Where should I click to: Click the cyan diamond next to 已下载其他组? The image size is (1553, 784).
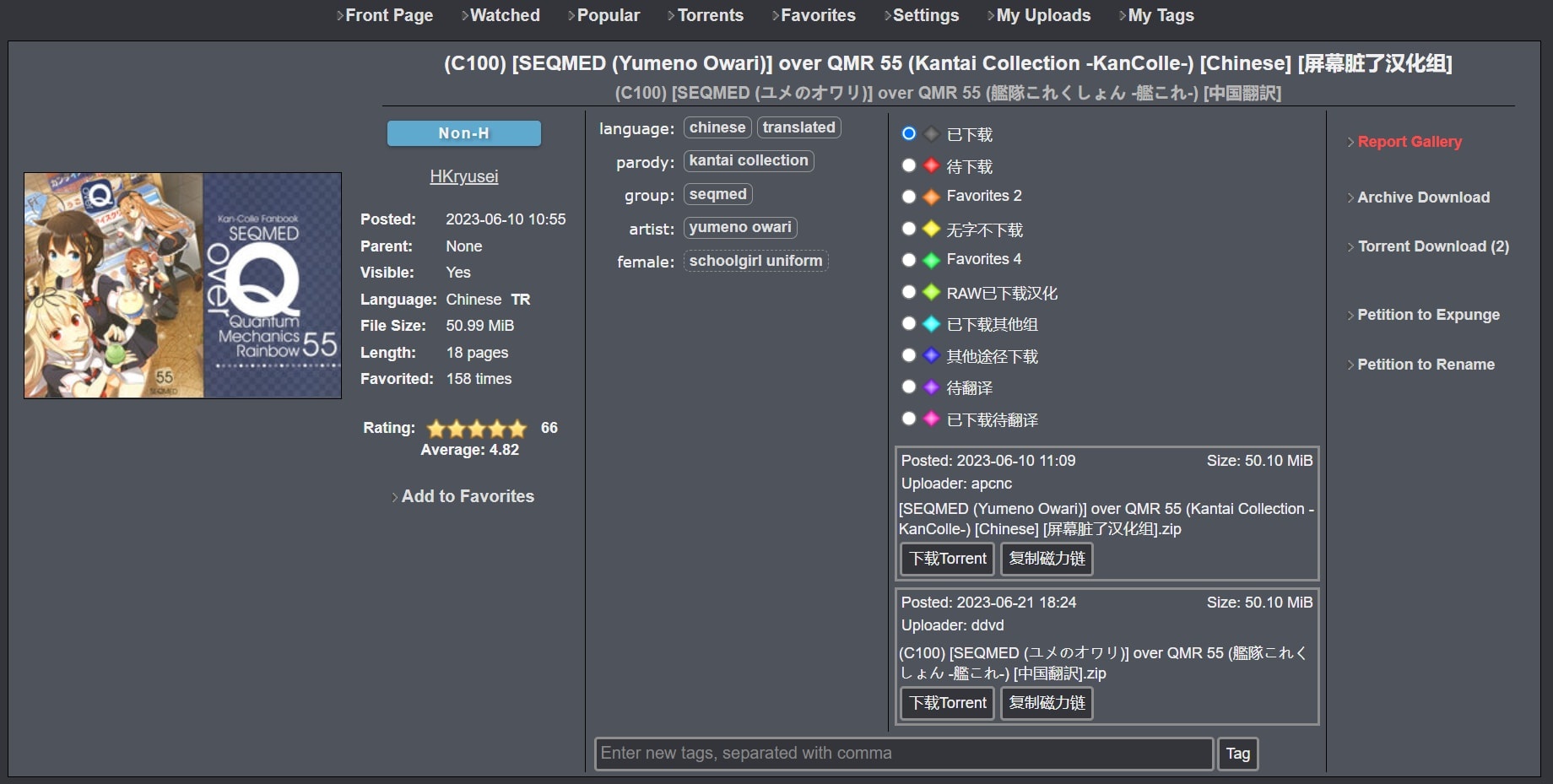coord(931,323)
